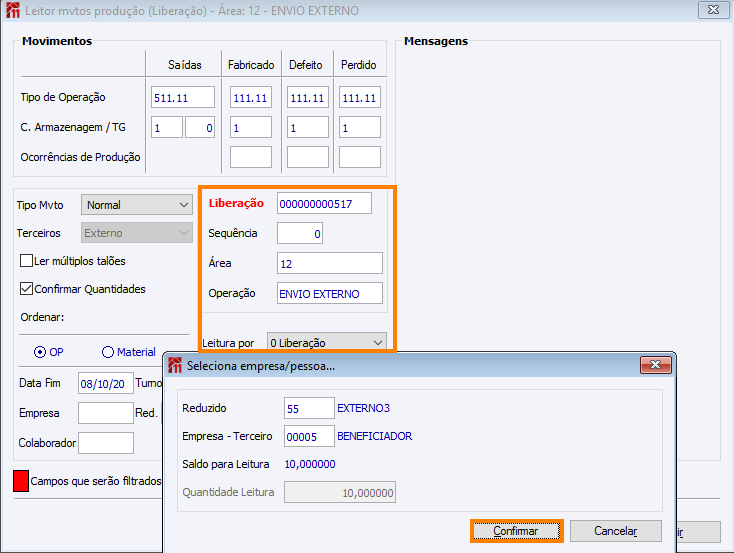
Task: Click the red Campos que serão filtrados swatch
Action: (x=21, y=481)
